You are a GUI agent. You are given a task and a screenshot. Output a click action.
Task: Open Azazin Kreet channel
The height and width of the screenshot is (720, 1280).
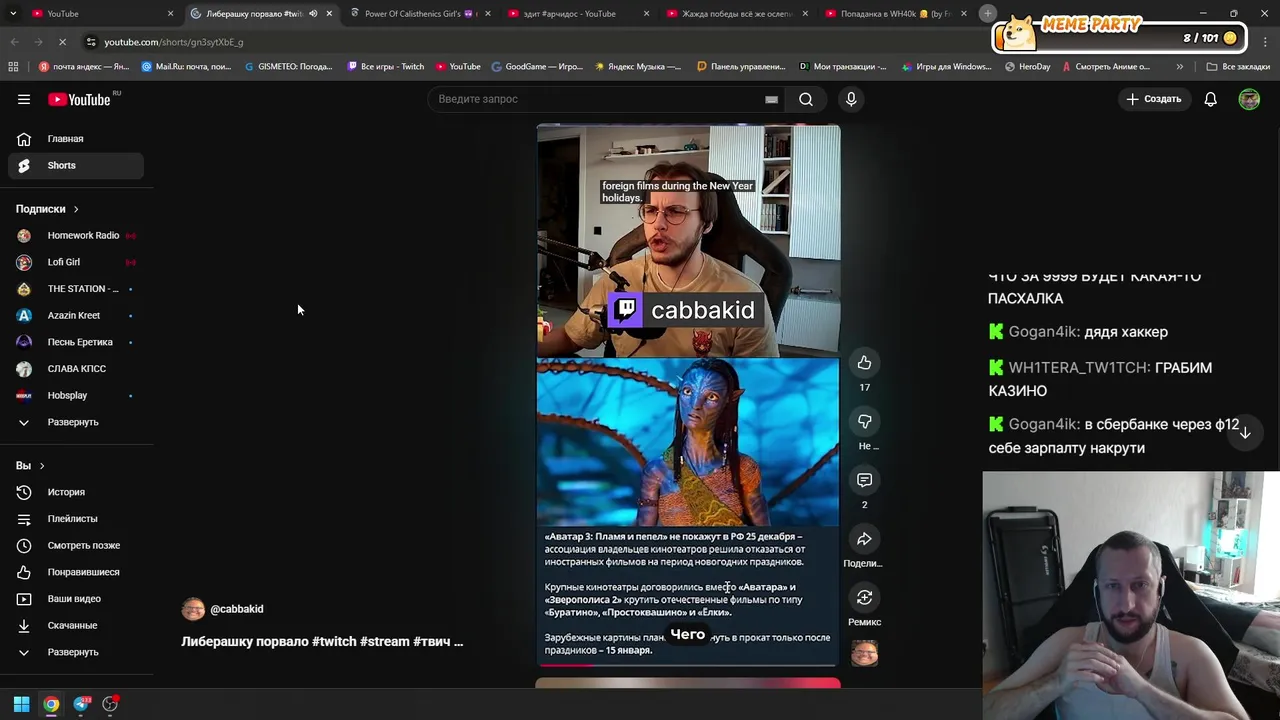76,315
